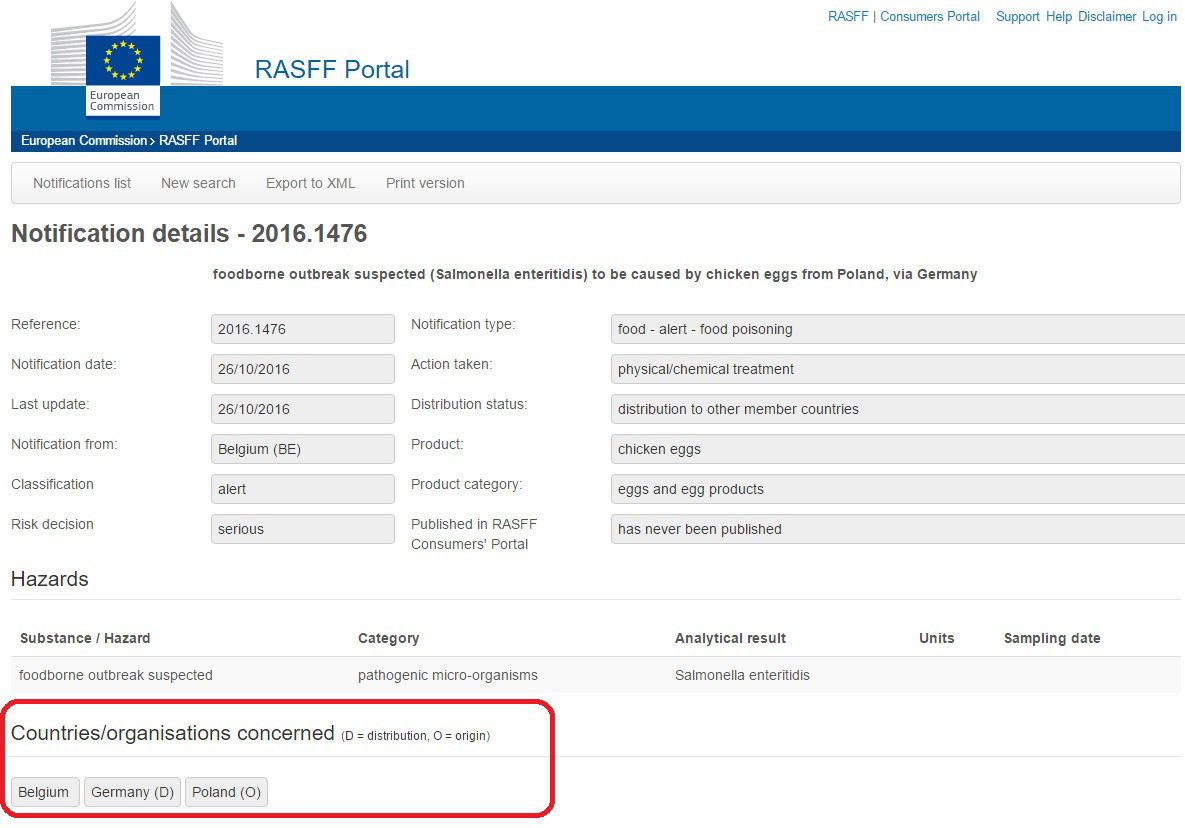
Task: Click the Classification field showing alert
Action: pos(302,490)
